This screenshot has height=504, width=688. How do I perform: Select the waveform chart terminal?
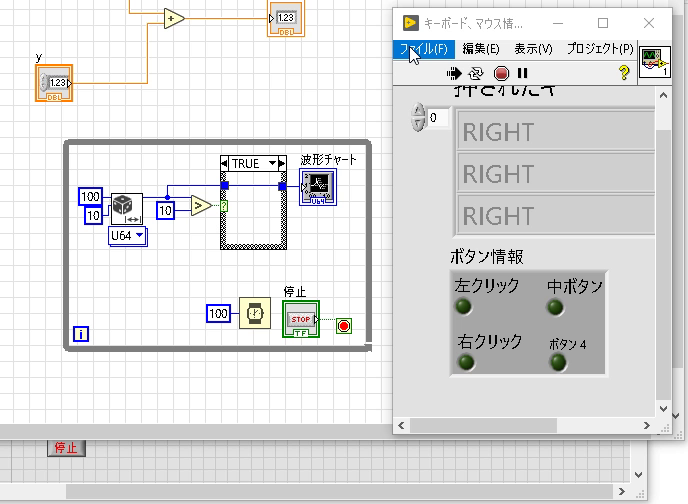coord(318,187)
